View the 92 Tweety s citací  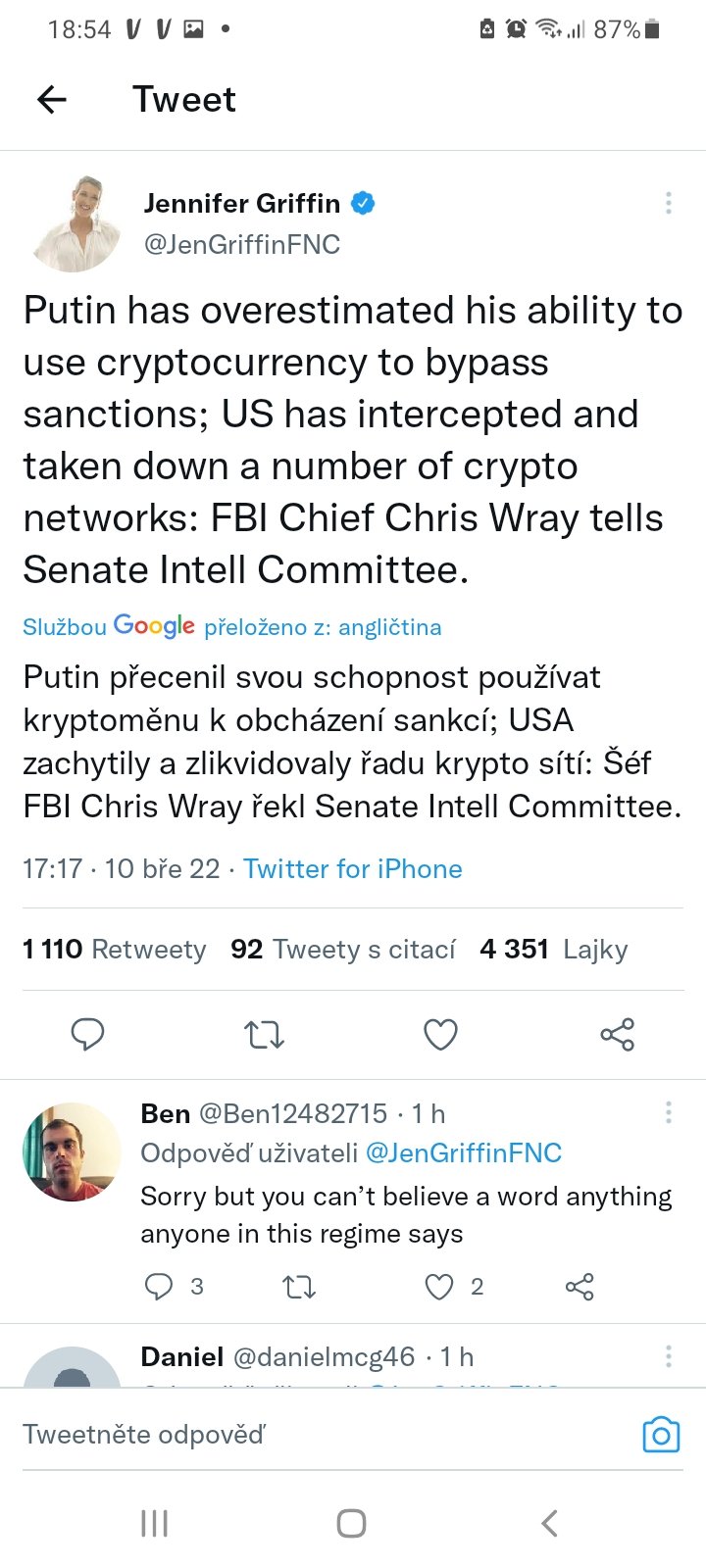[x=343, y=949]
